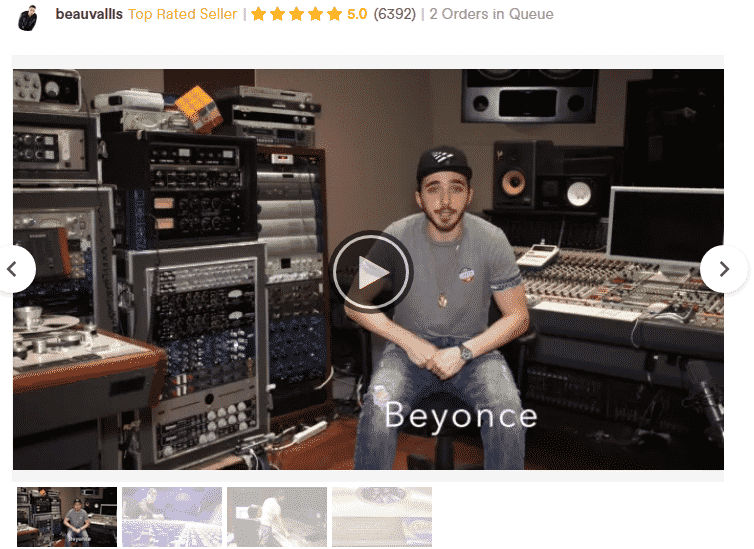The width and height of the screenshot is (754, 549).
Task: Open the beauvallis seller name link
Action: [89, 14]
